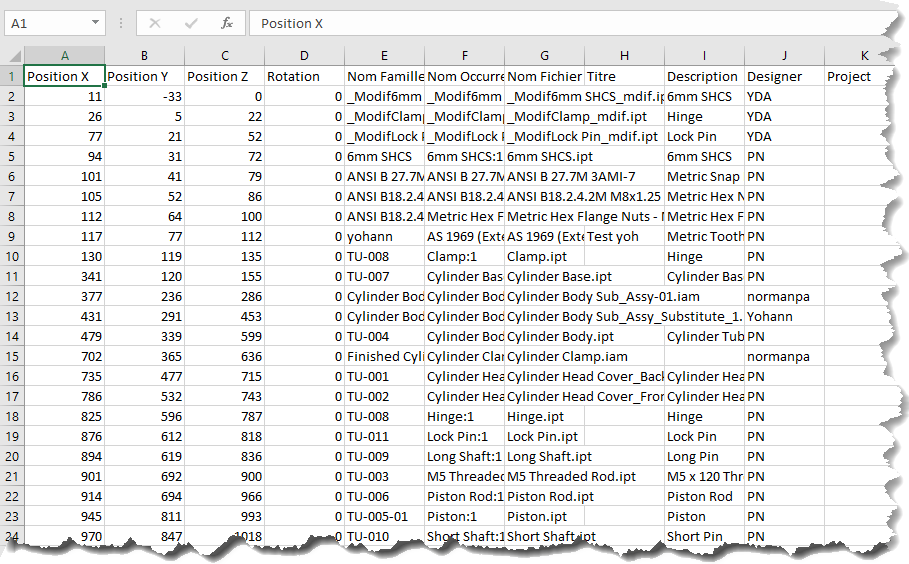Click the Enter checkmark icon in formula bar
This screenshot has height=564, width=909.
pos(191,23)
